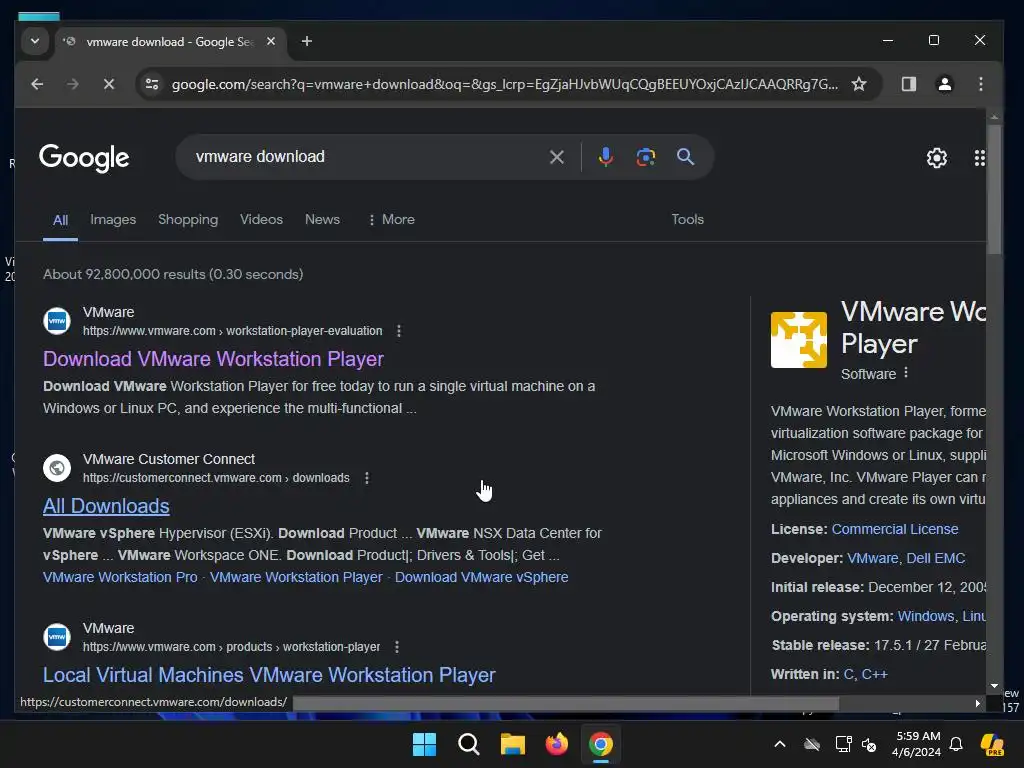Click the browser forward arrow
The height and width of the screenshot is (768, 1024).
tap(72, 84)
